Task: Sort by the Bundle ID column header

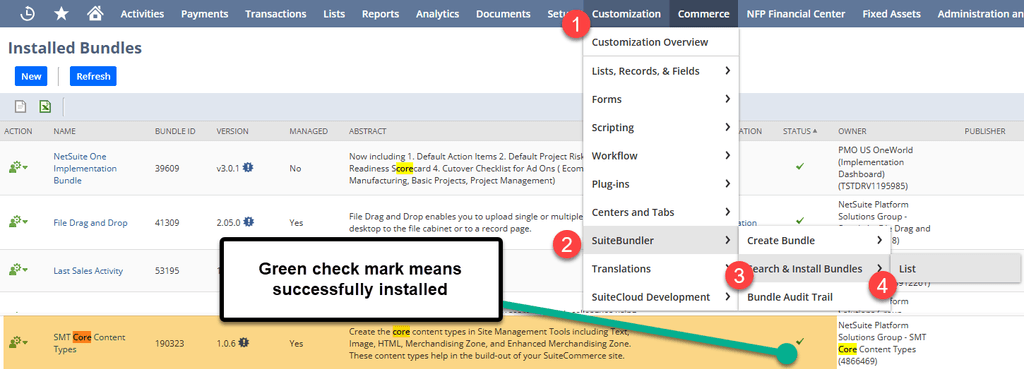Action: 175,131
